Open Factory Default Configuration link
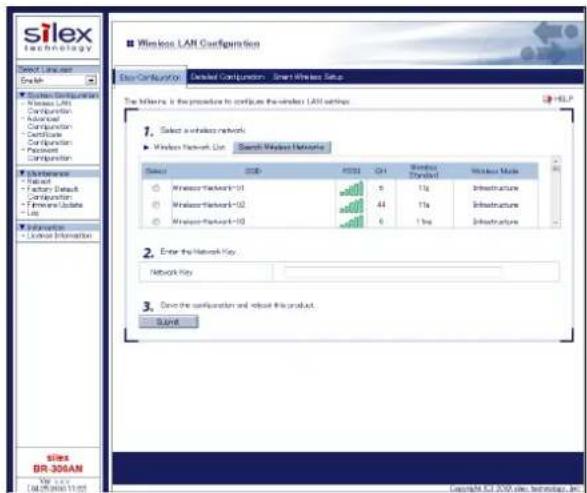The image size is (587, 493). [x=52, y=193]
